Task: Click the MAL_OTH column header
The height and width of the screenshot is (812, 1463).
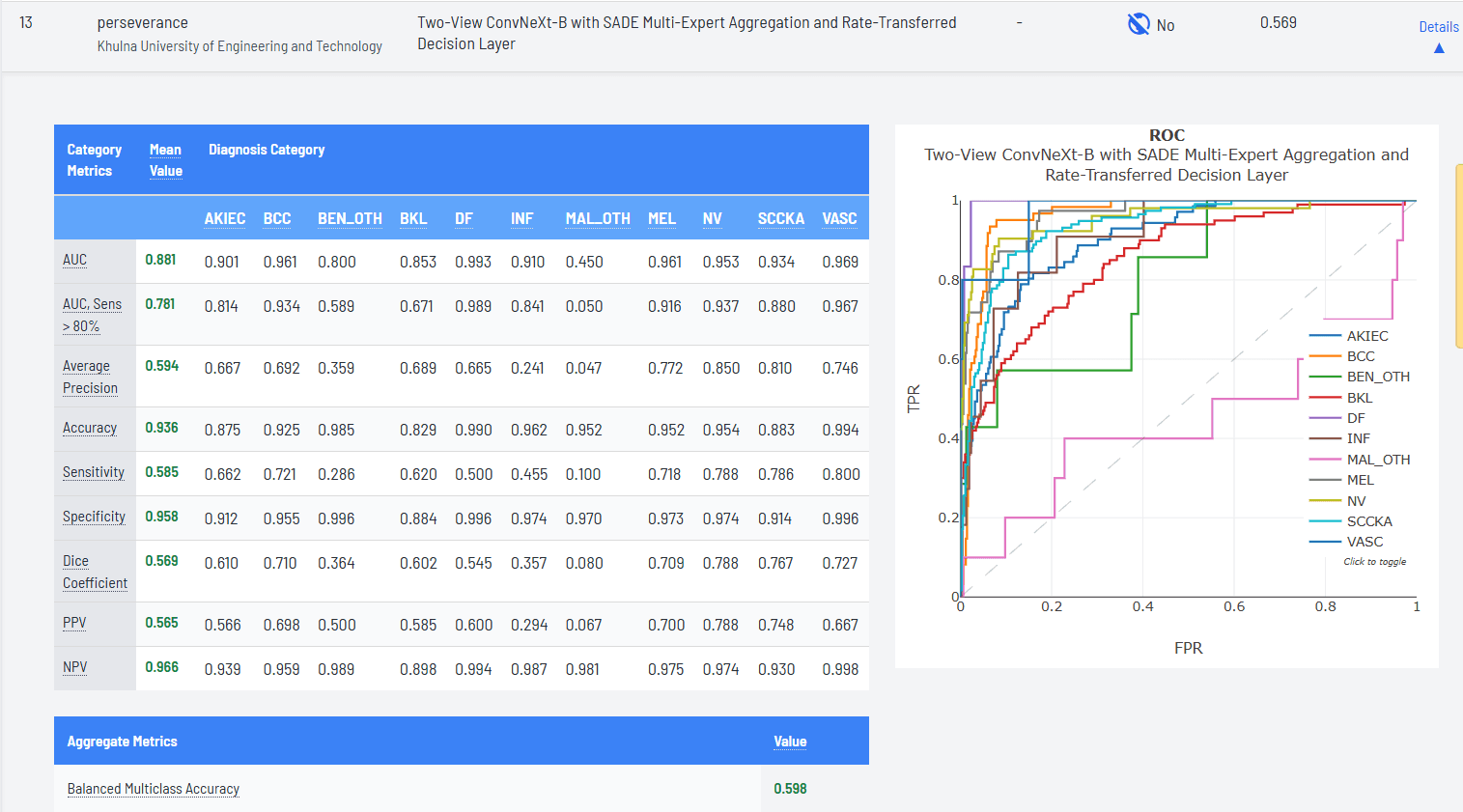Action: coord(598,218)
